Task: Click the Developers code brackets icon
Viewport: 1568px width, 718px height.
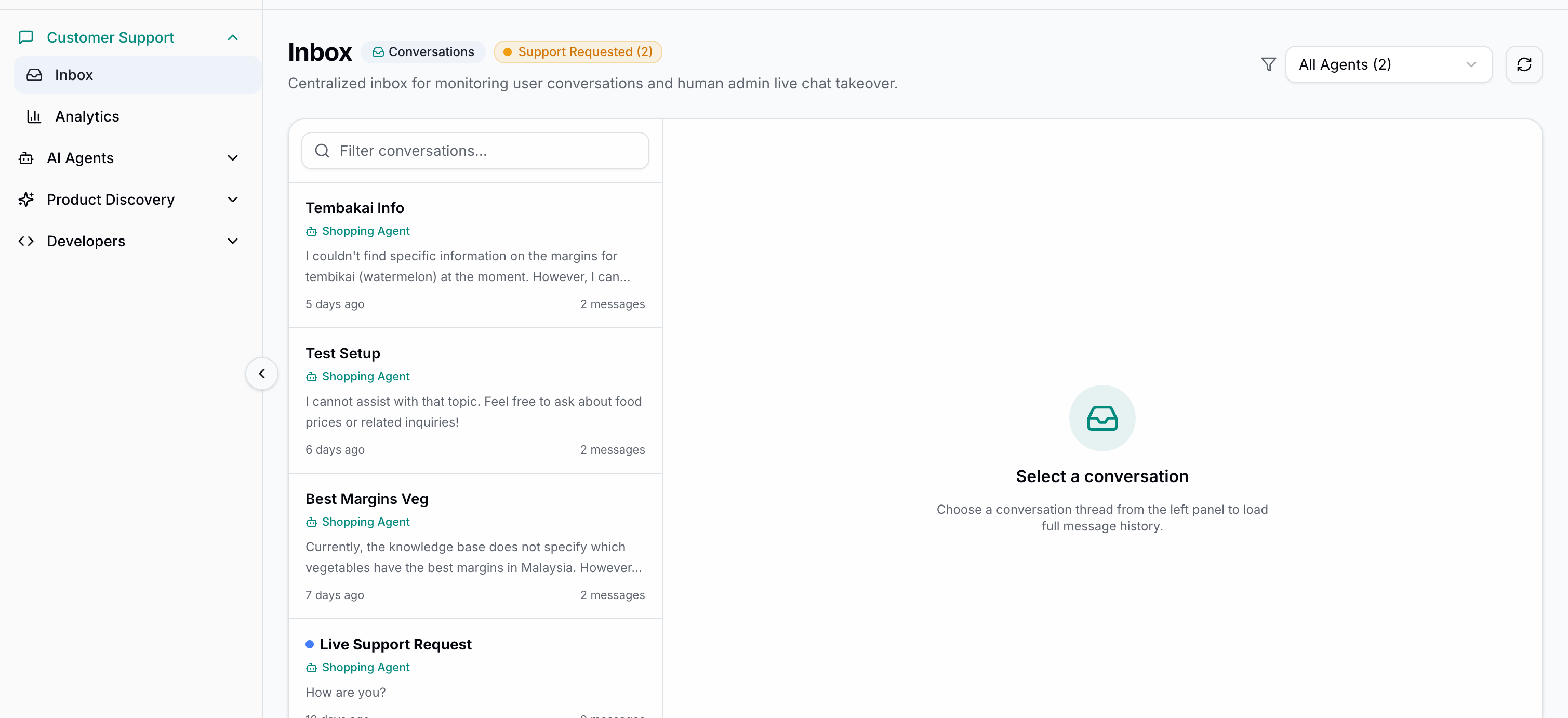Action: 26,241
